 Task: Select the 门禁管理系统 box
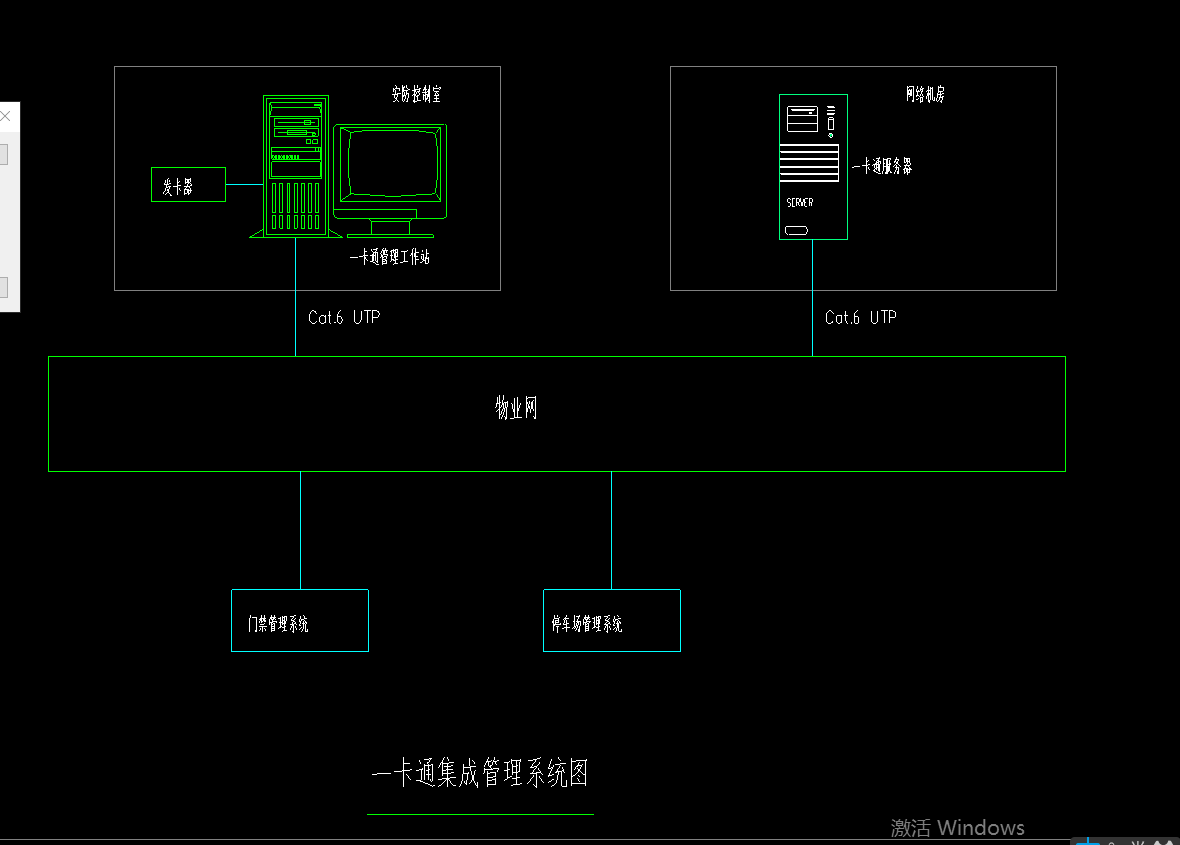click(300, 621)
